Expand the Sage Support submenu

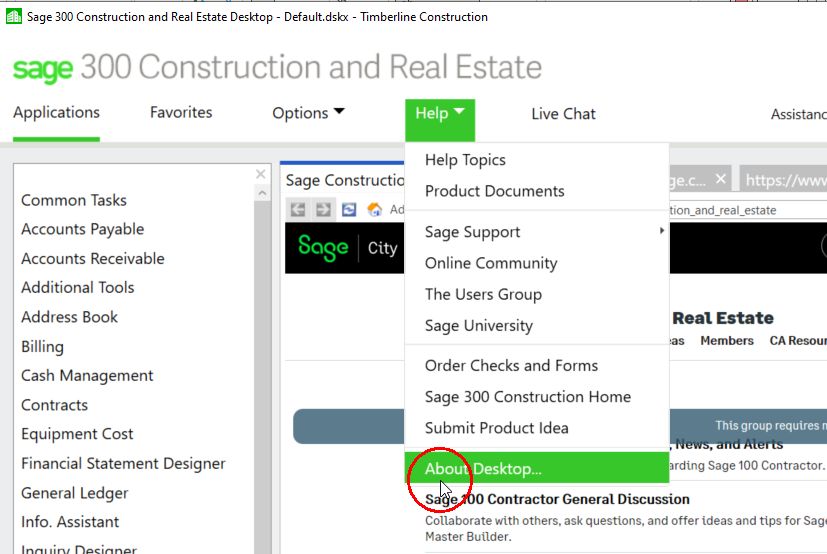coord(537,232)
